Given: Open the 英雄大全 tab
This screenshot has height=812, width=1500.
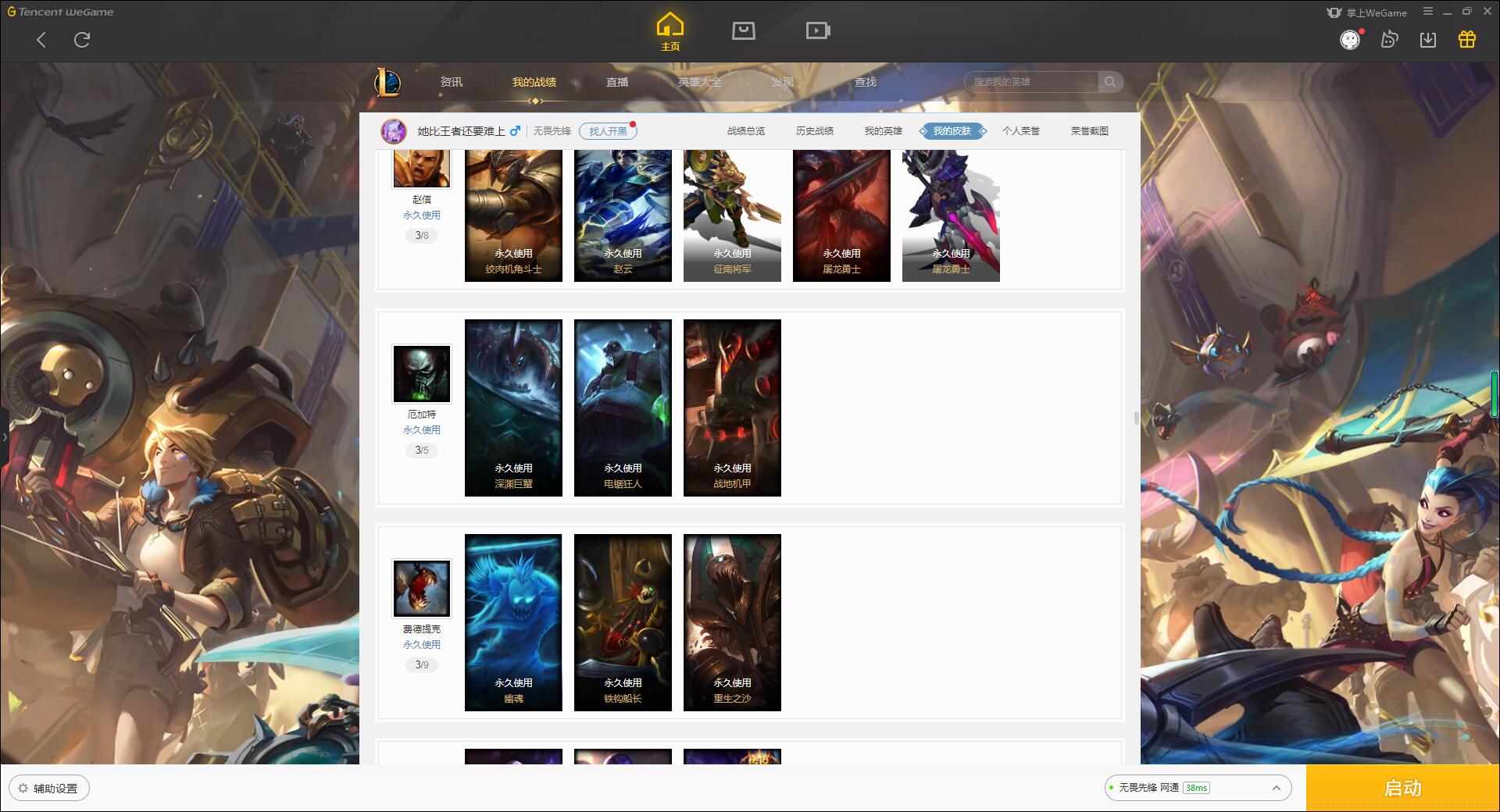Looking at the screenshot, I should [x=700, y=82].
